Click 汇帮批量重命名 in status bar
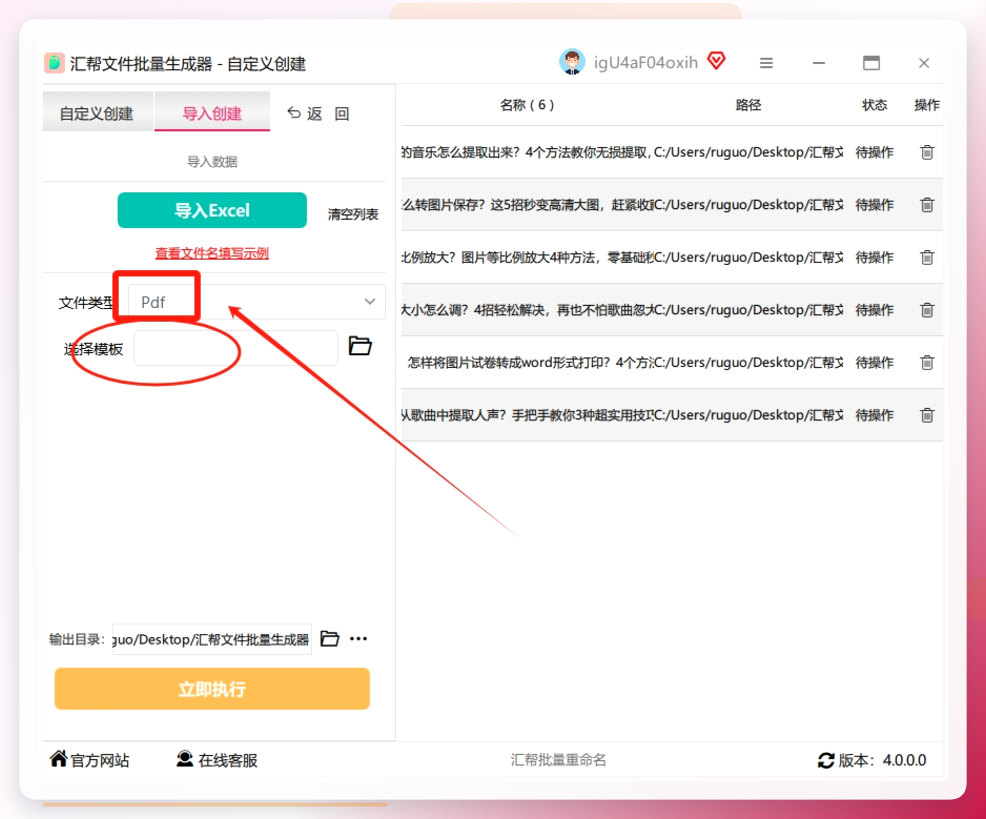The height and width of the screenshot is (819, 986). click(x=558, y=760)
